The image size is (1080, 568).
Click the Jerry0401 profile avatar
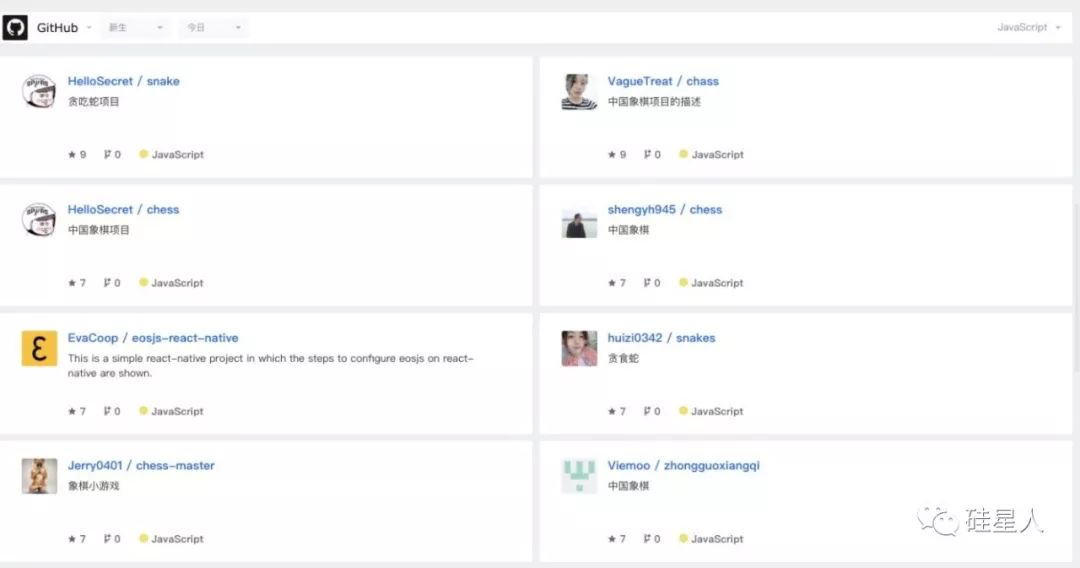click(x=39, y=476)
